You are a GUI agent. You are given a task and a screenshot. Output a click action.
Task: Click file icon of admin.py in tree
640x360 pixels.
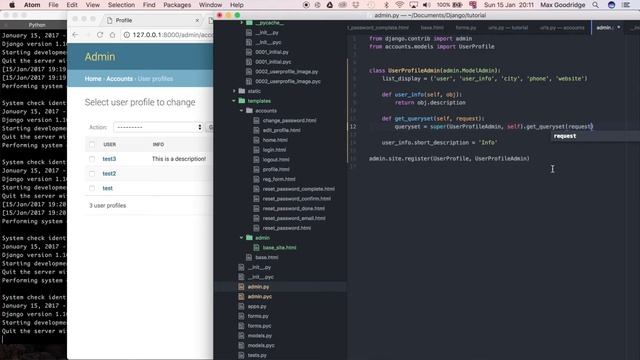pyautogui.click(x=241, y=287)
